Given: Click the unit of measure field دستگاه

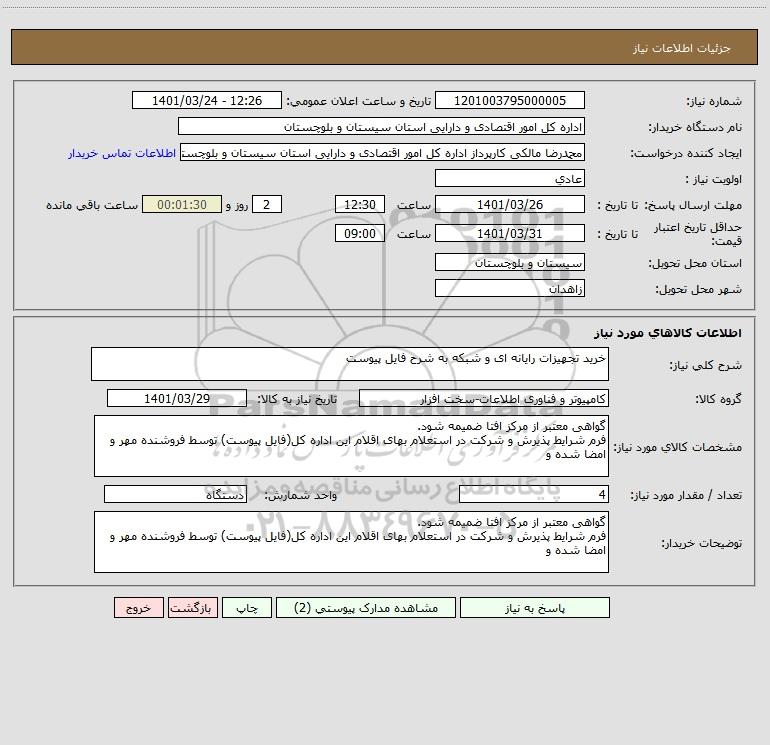Looking at the screenshot, I should [x=175, y=495].
